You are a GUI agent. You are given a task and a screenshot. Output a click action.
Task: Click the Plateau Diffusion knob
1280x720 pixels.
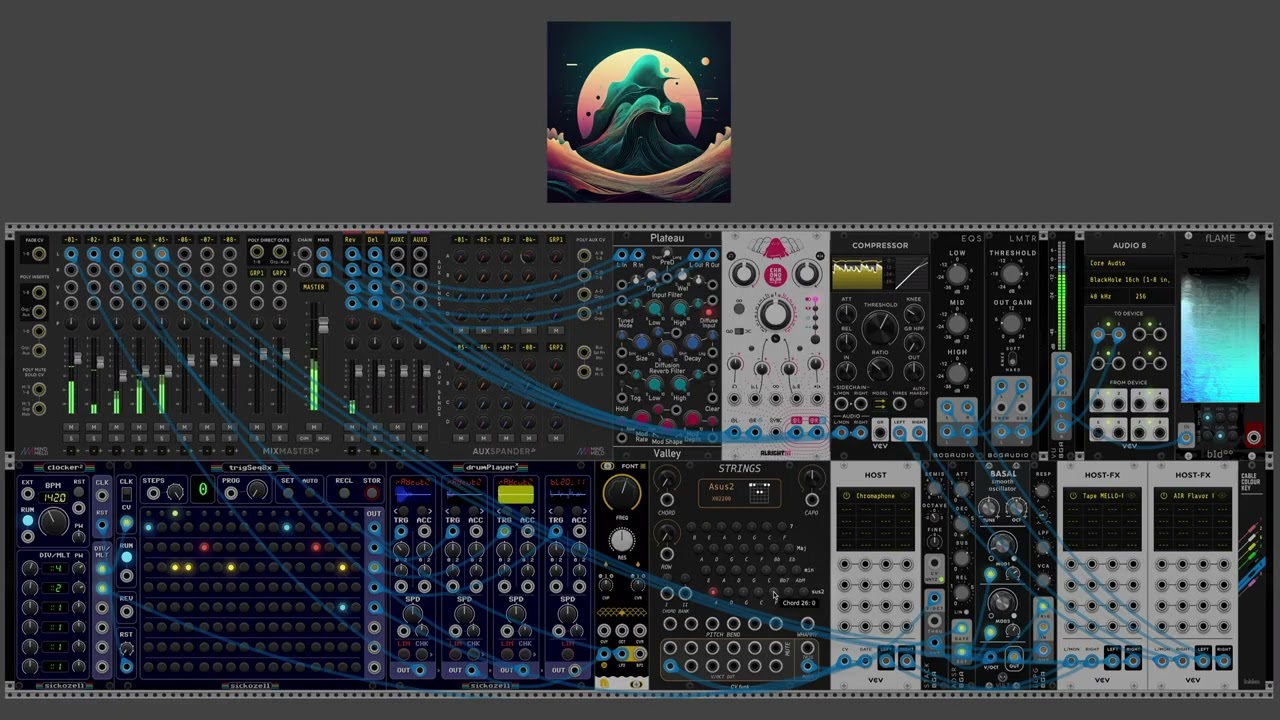coord(666,348)
